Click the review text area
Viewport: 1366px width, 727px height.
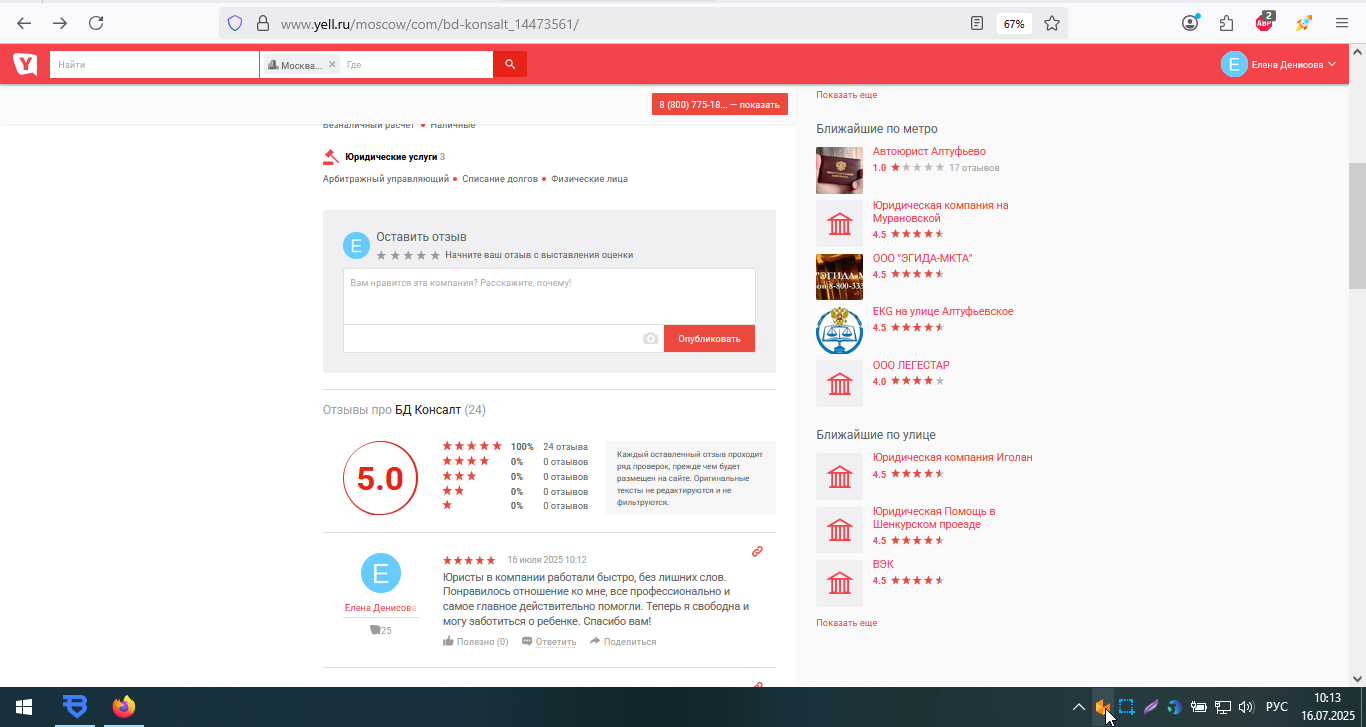[x=549, y=297]
